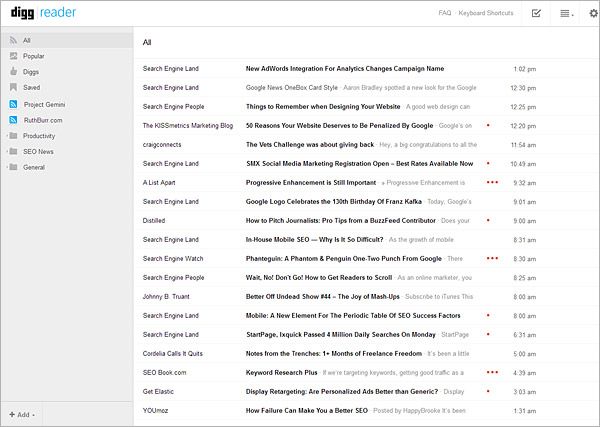Open the Add feed menu
The image size is (600, 427).
[21, 413]
